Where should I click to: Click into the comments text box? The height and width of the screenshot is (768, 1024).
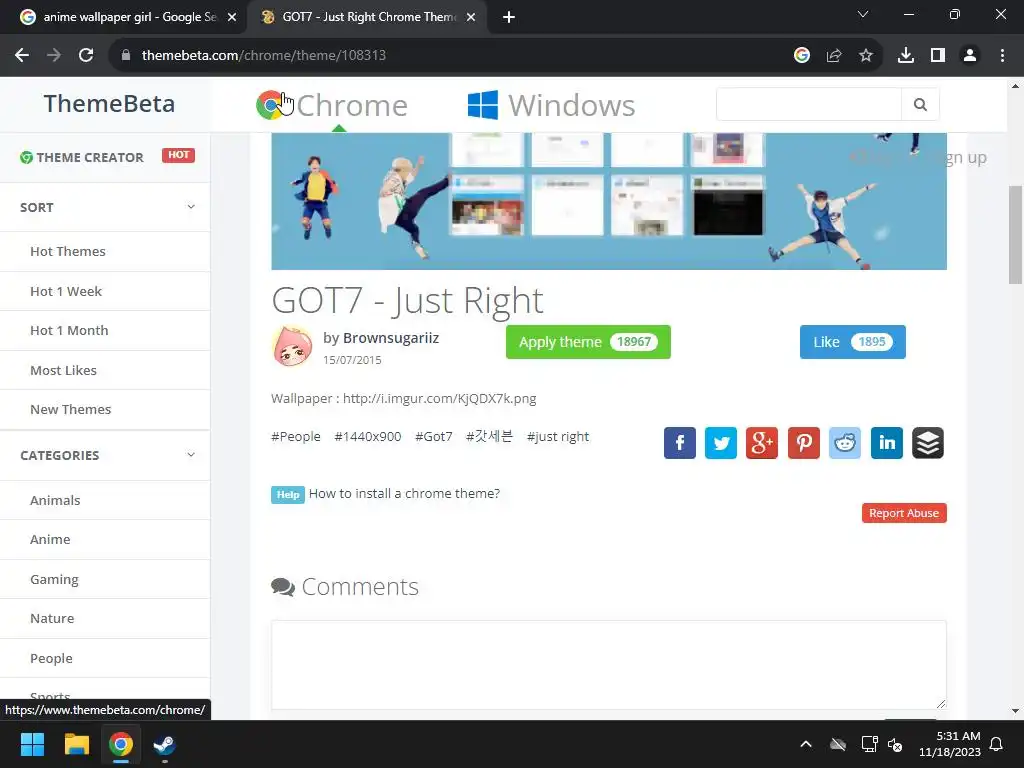point(609,665)
